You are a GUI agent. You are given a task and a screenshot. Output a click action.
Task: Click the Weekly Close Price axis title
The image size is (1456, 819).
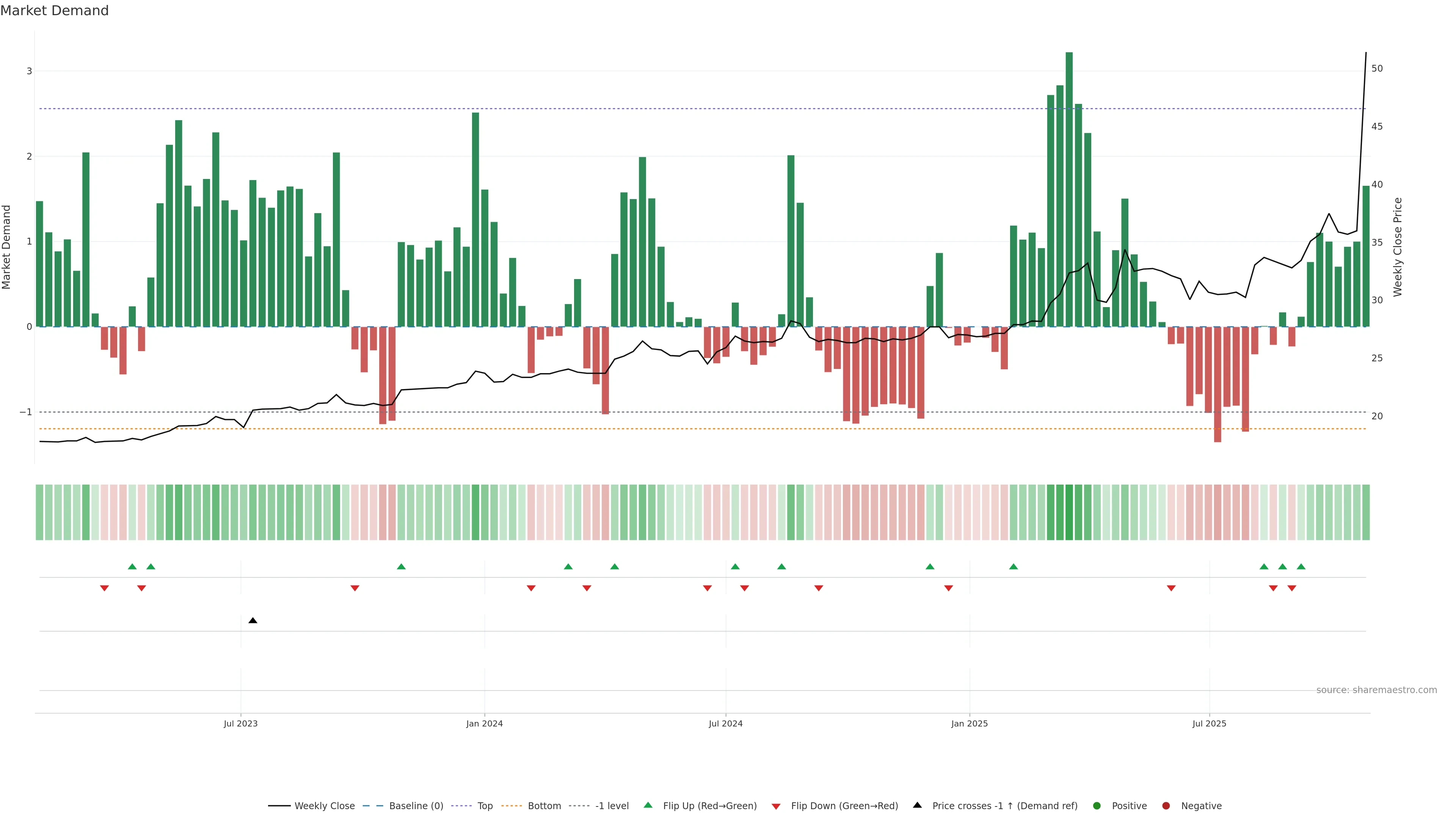click(x=1397, y=247)
